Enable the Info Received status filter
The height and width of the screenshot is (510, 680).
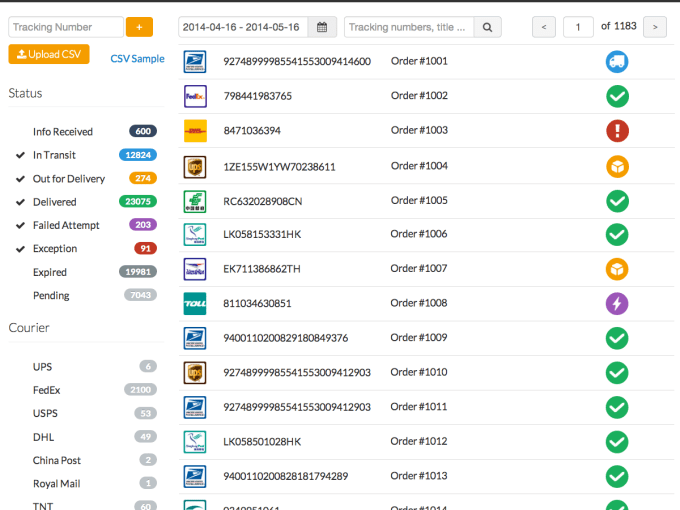62,132
